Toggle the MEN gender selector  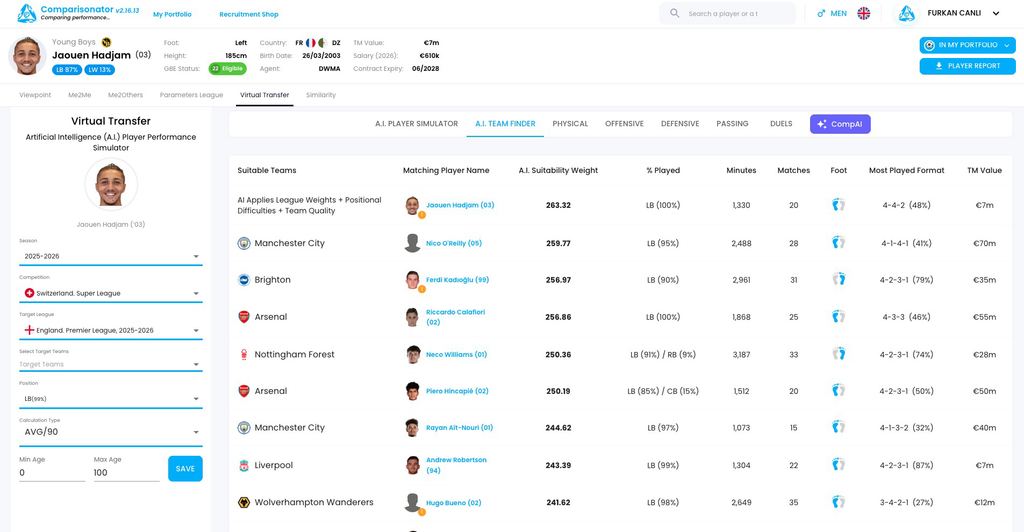pyautogui.click(x=832, y=13)
